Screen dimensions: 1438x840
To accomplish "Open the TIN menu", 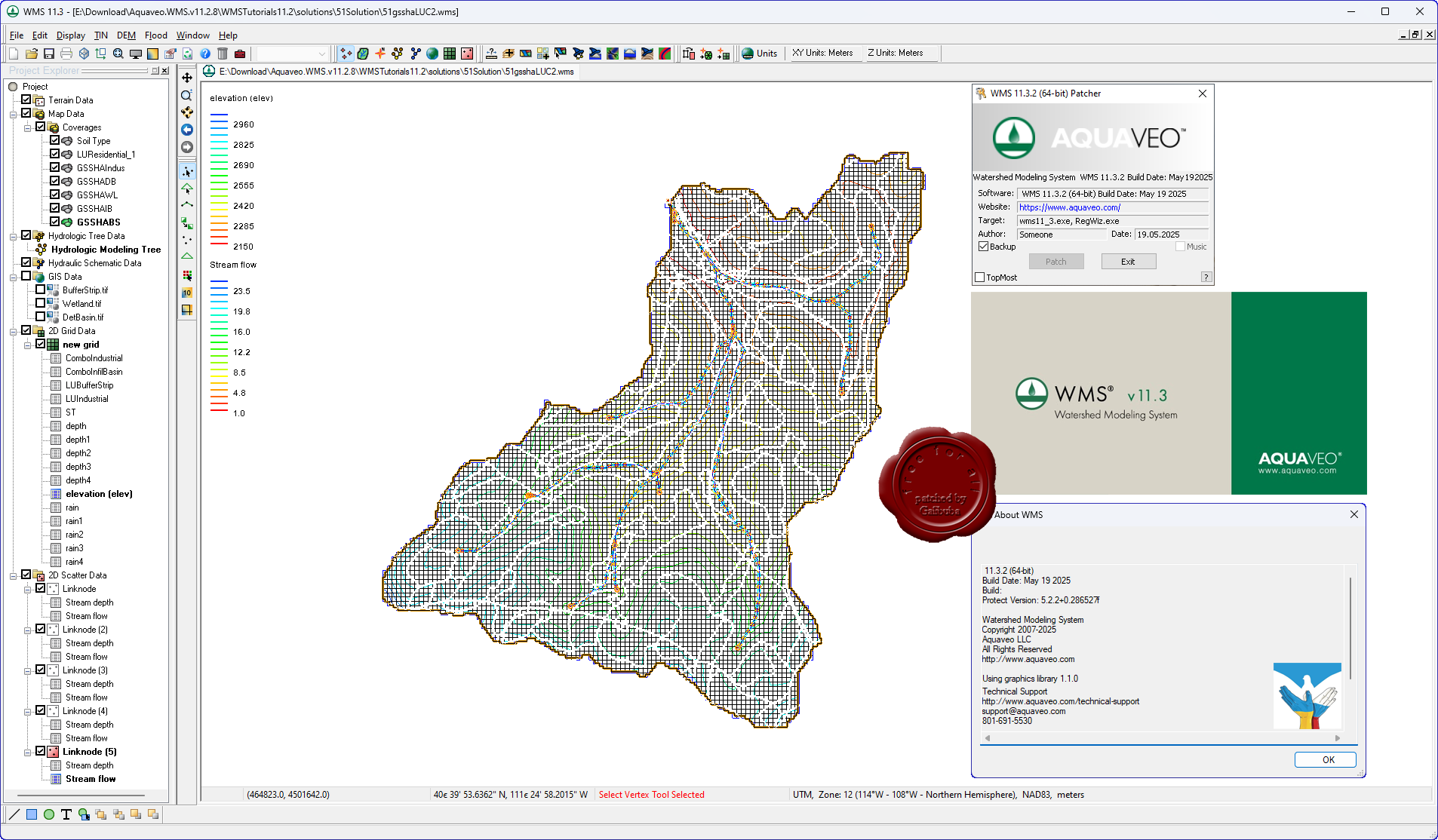I will [101, 35].
